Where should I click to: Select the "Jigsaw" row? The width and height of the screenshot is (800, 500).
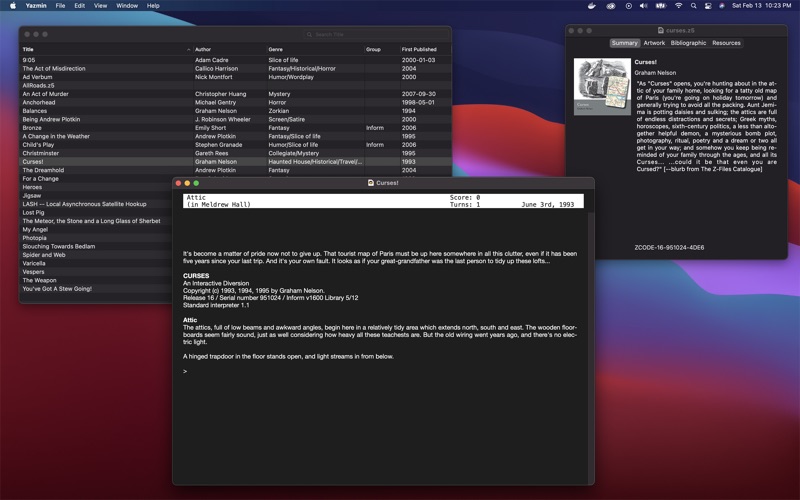point(96,195)
